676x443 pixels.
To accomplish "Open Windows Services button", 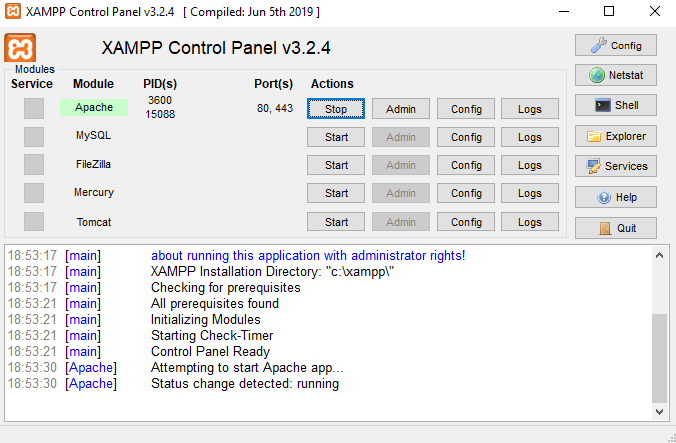I will click(x=616, y=166).
